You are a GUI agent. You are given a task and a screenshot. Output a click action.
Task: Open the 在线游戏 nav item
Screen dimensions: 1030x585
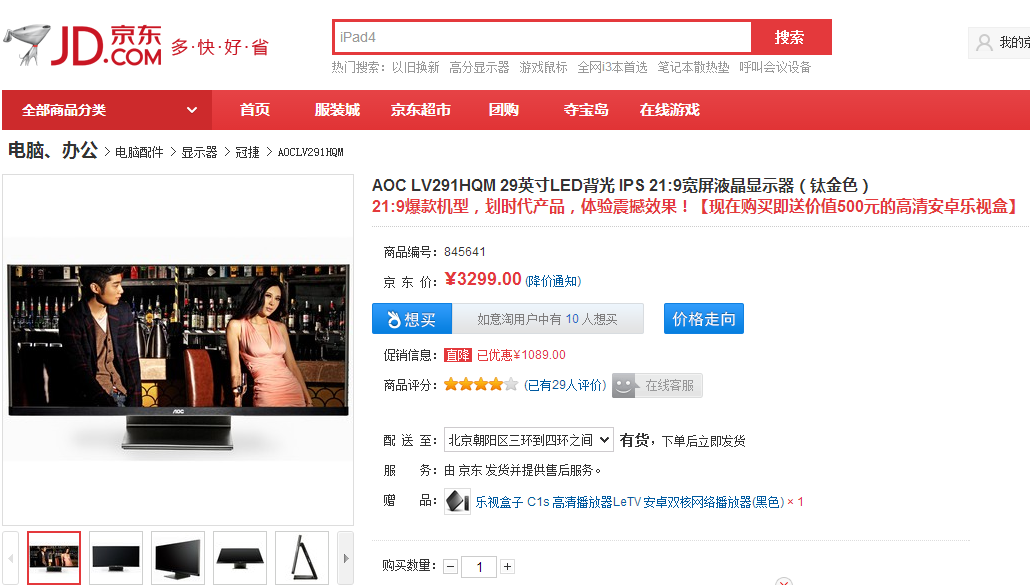point(669,110)
